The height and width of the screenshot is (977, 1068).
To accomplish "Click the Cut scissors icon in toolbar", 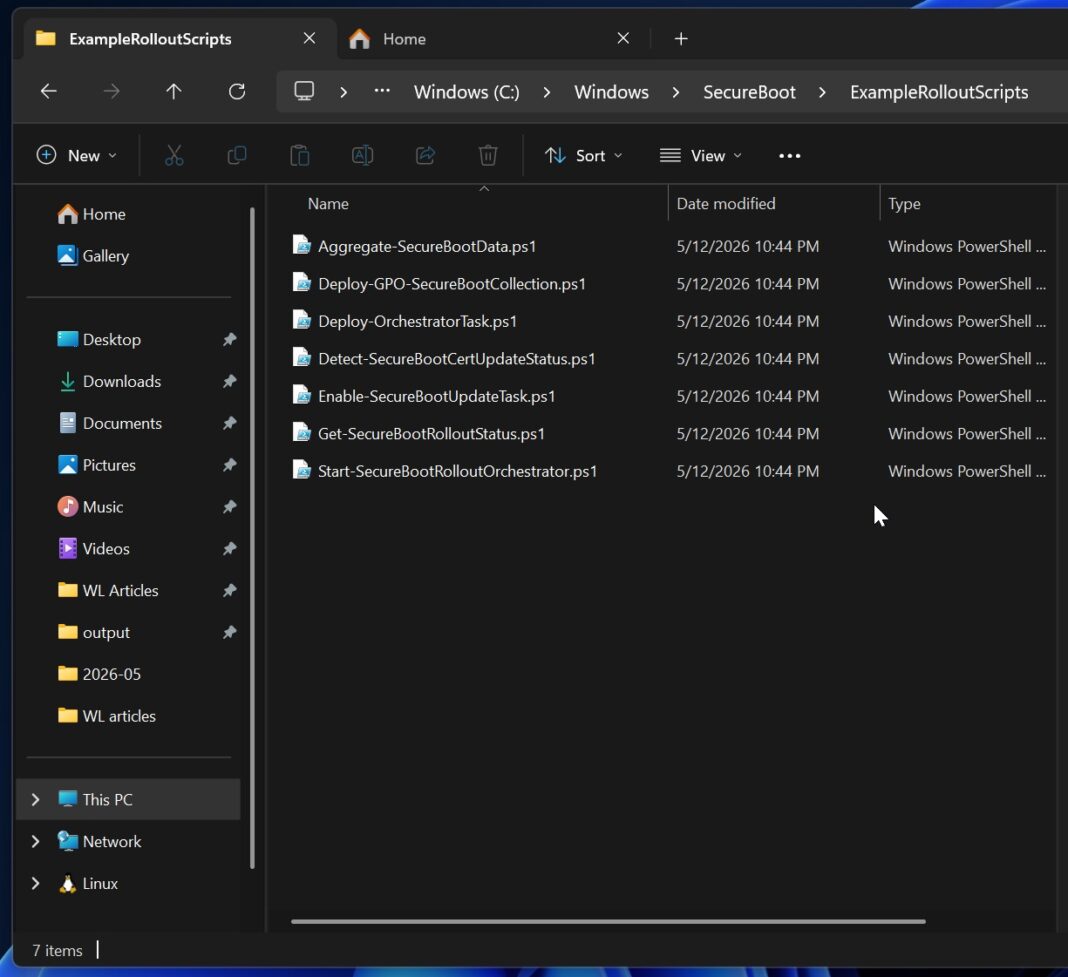I will [x=174, y=156].
